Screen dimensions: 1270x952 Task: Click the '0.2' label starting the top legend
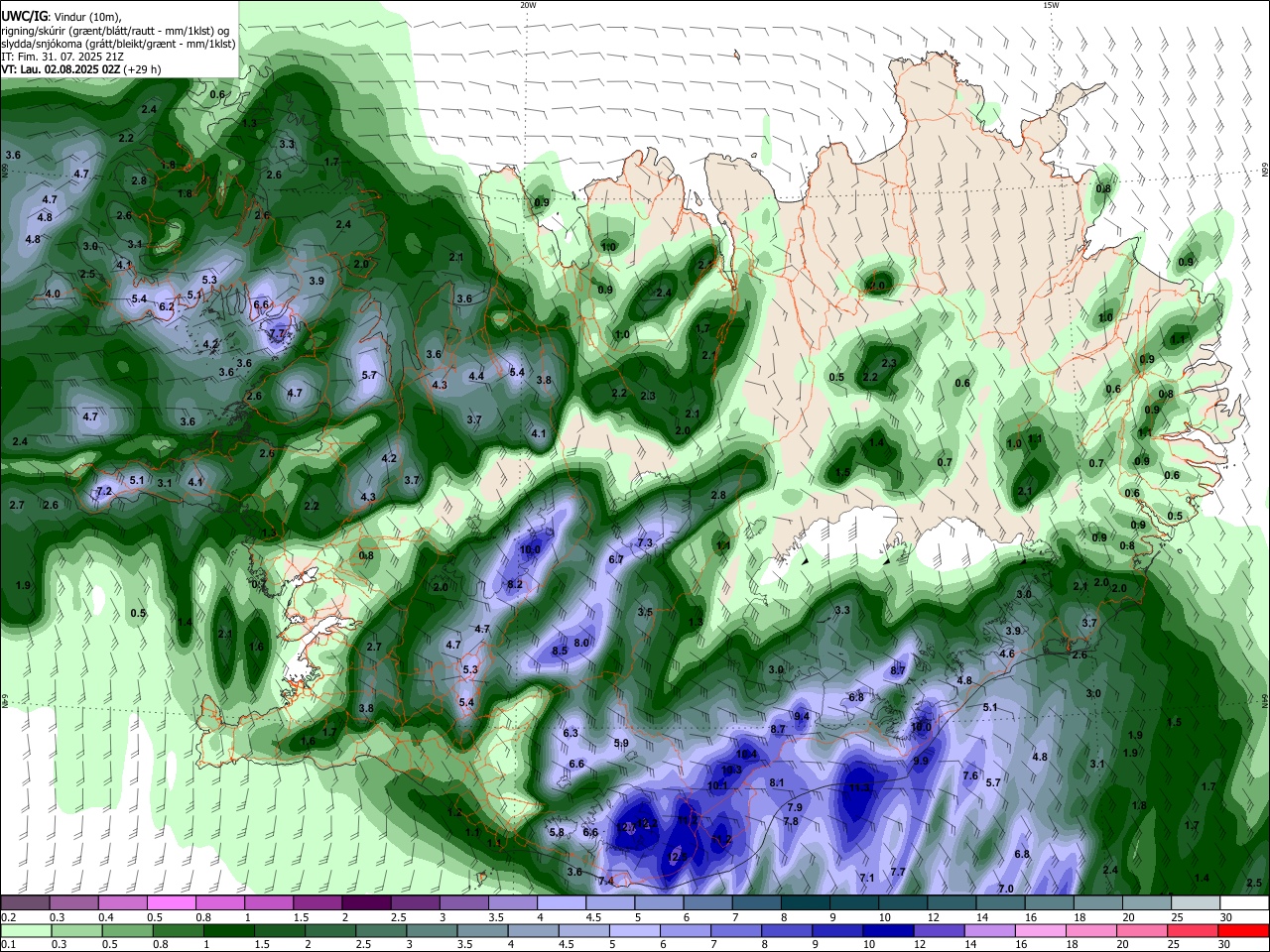(x=8, y=917)
